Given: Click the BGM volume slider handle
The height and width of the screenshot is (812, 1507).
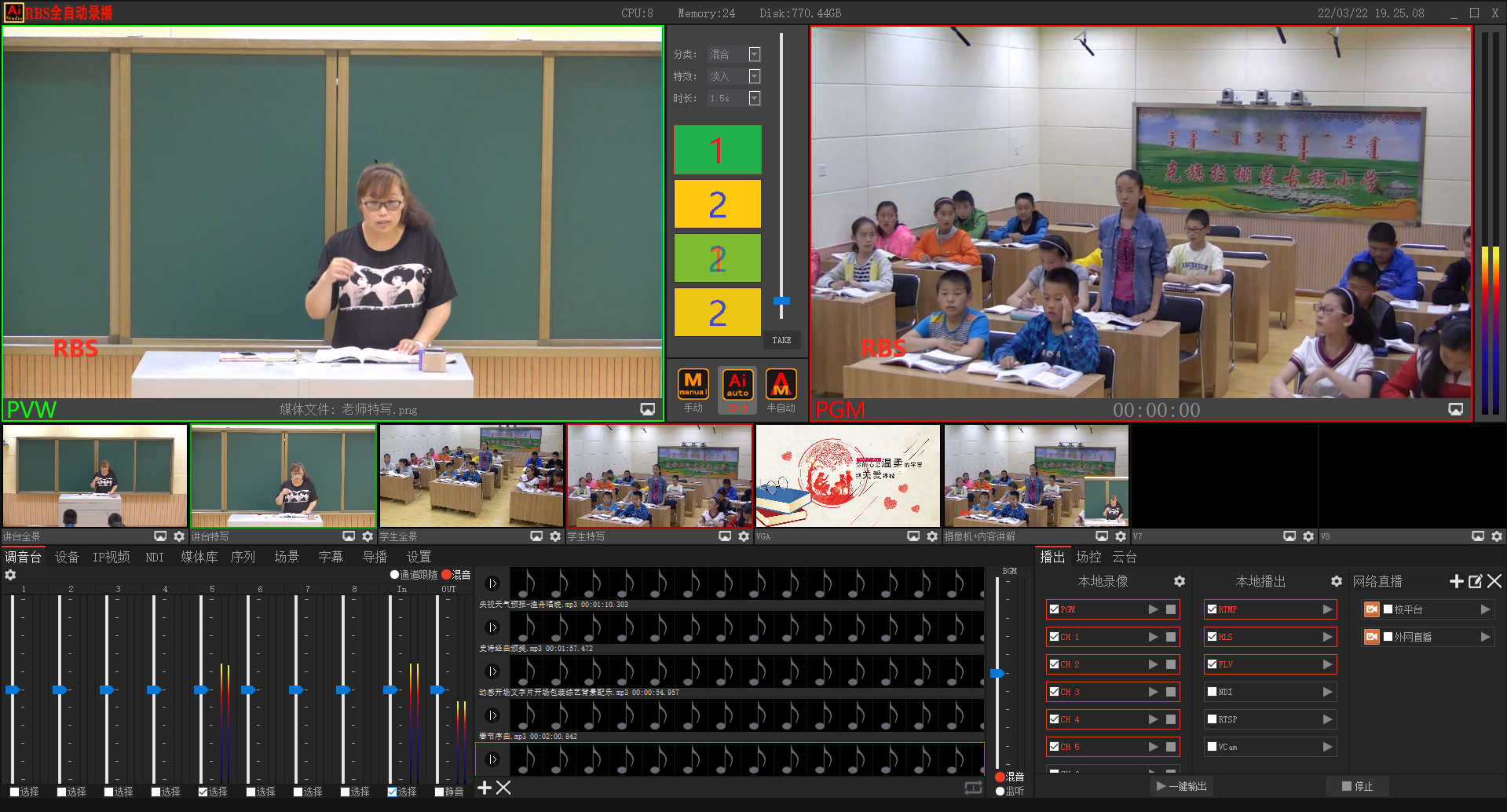Looking at the screenshot, I should [x=997, y=673].
